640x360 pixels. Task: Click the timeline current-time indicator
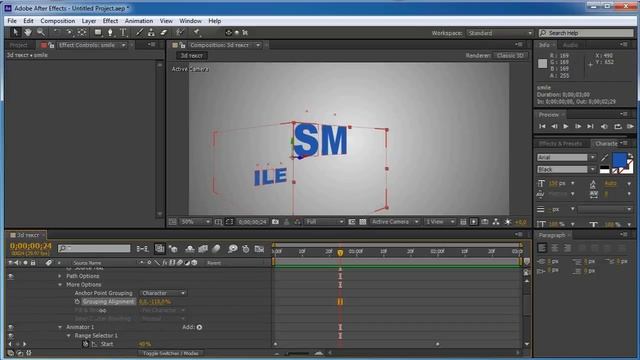point(340,253)
